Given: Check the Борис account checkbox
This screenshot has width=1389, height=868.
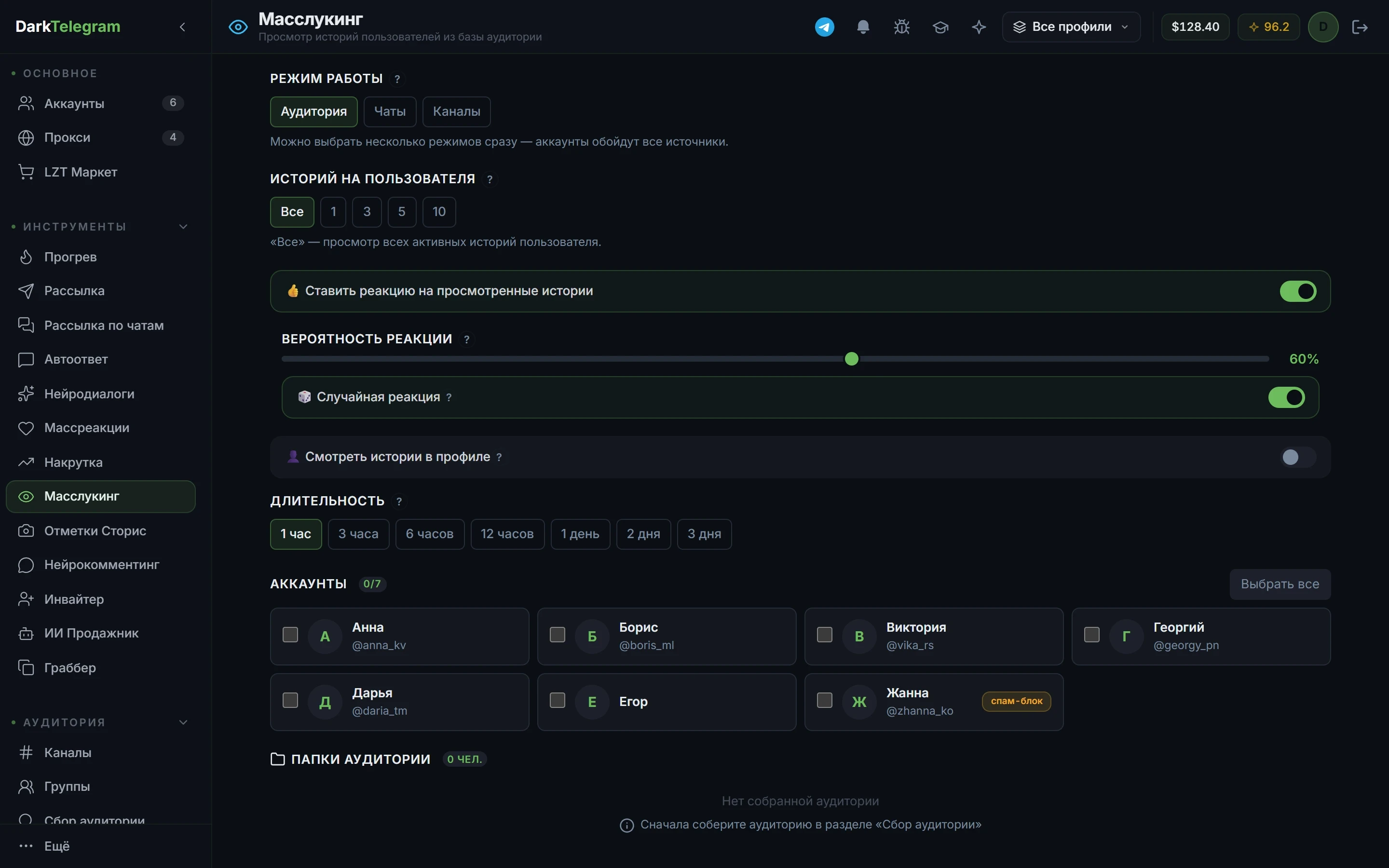Looking at the screenshot, I should coord(558,634).
